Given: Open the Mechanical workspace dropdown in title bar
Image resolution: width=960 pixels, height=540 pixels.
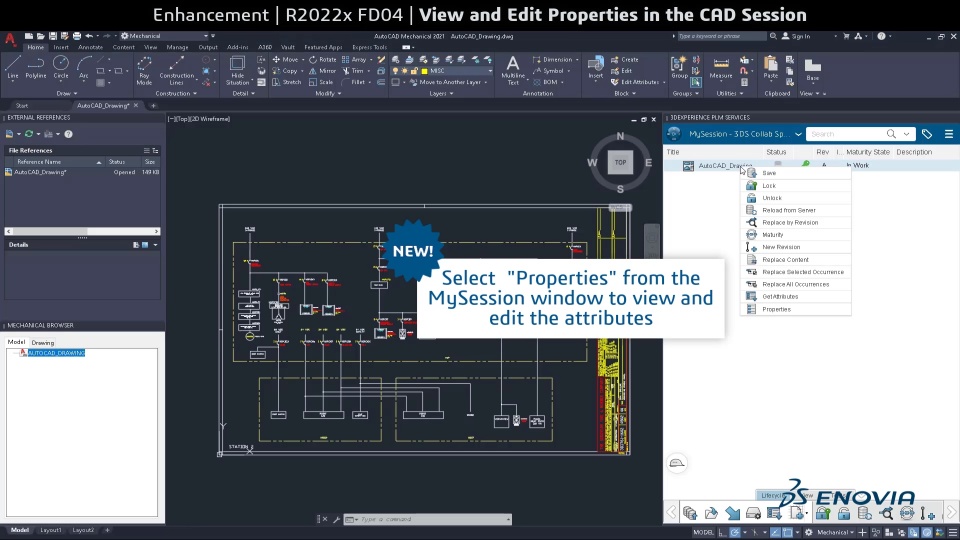Looking at the screenshot, I should pos(165,36).
